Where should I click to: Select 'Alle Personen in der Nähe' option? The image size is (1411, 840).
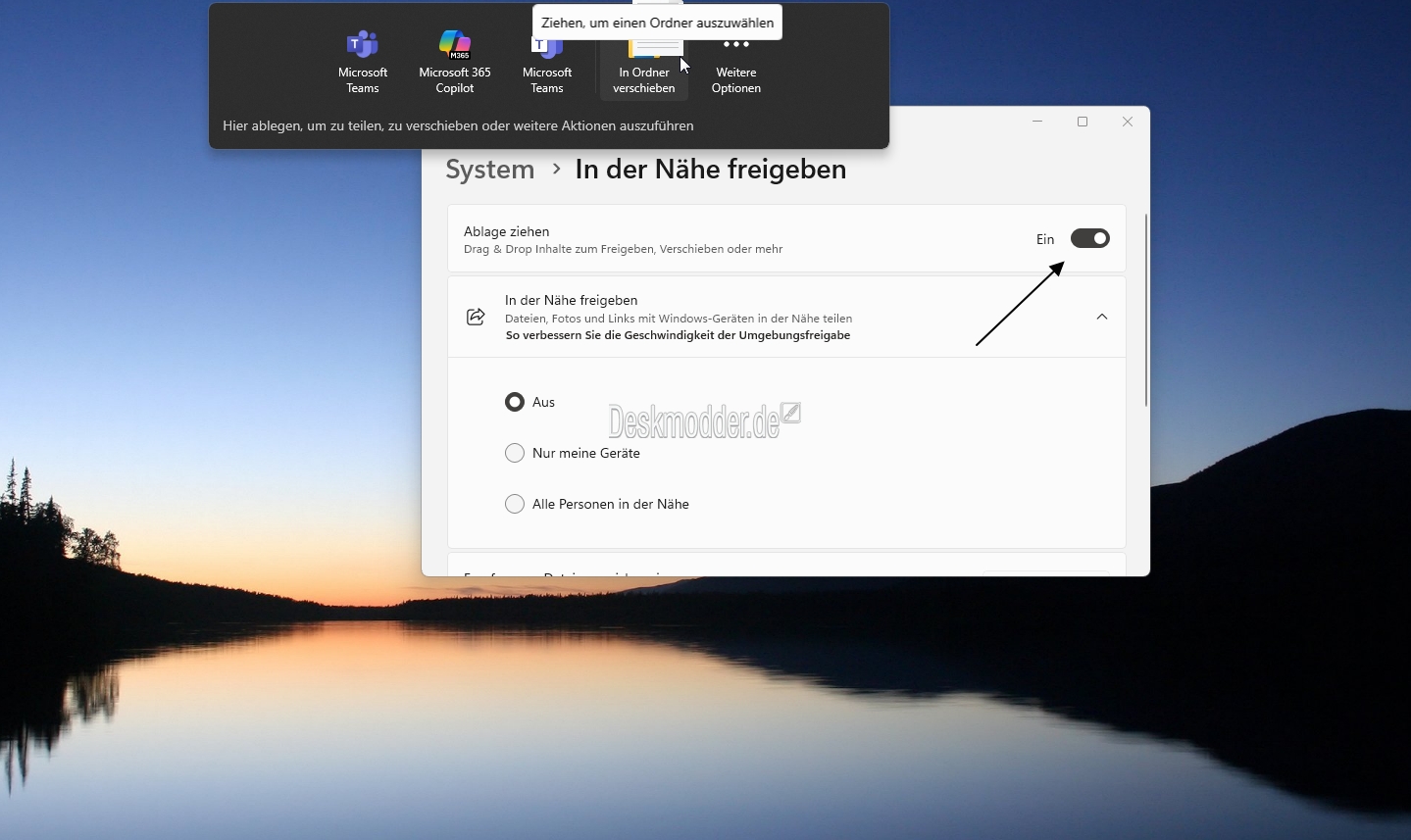tap(515, 504)
